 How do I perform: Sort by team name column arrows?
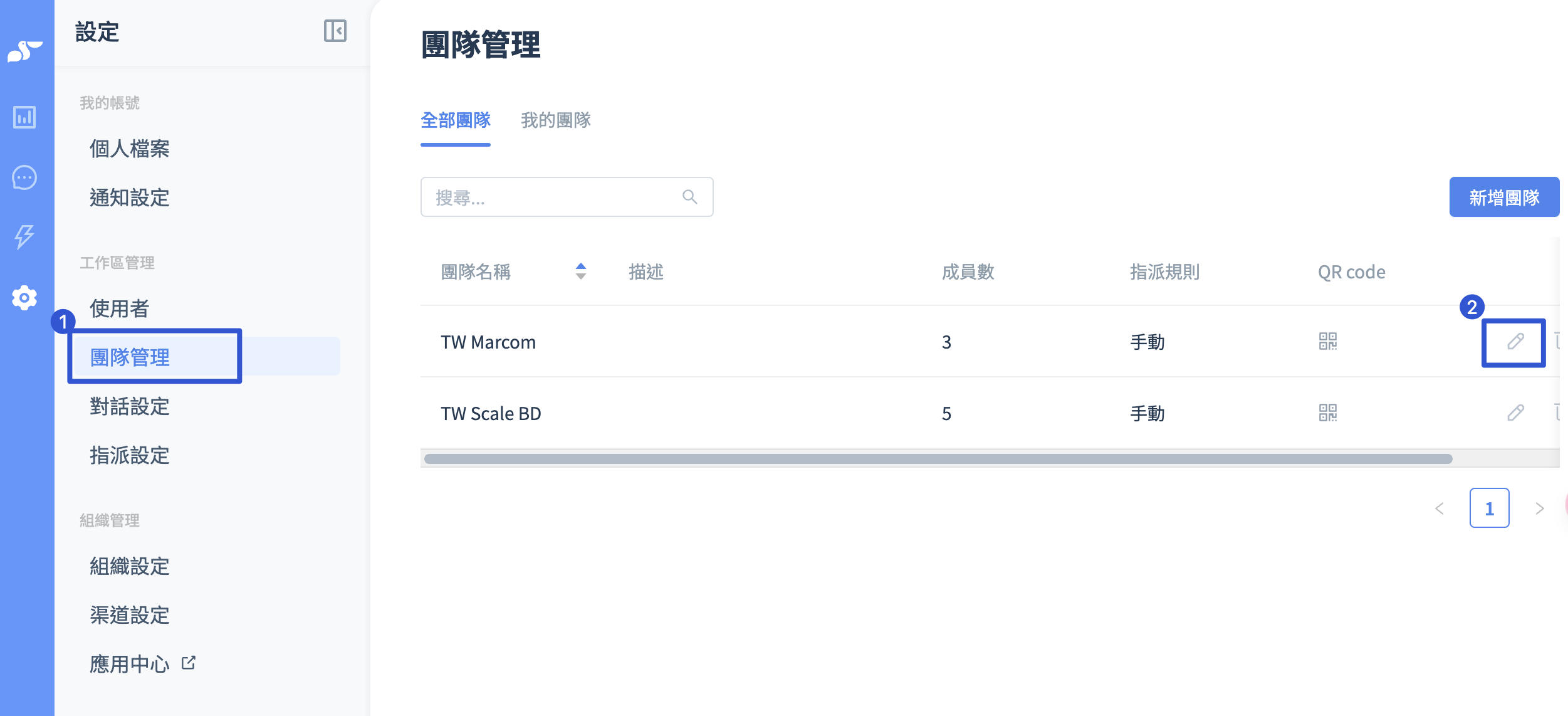click(x=581, y=271)
